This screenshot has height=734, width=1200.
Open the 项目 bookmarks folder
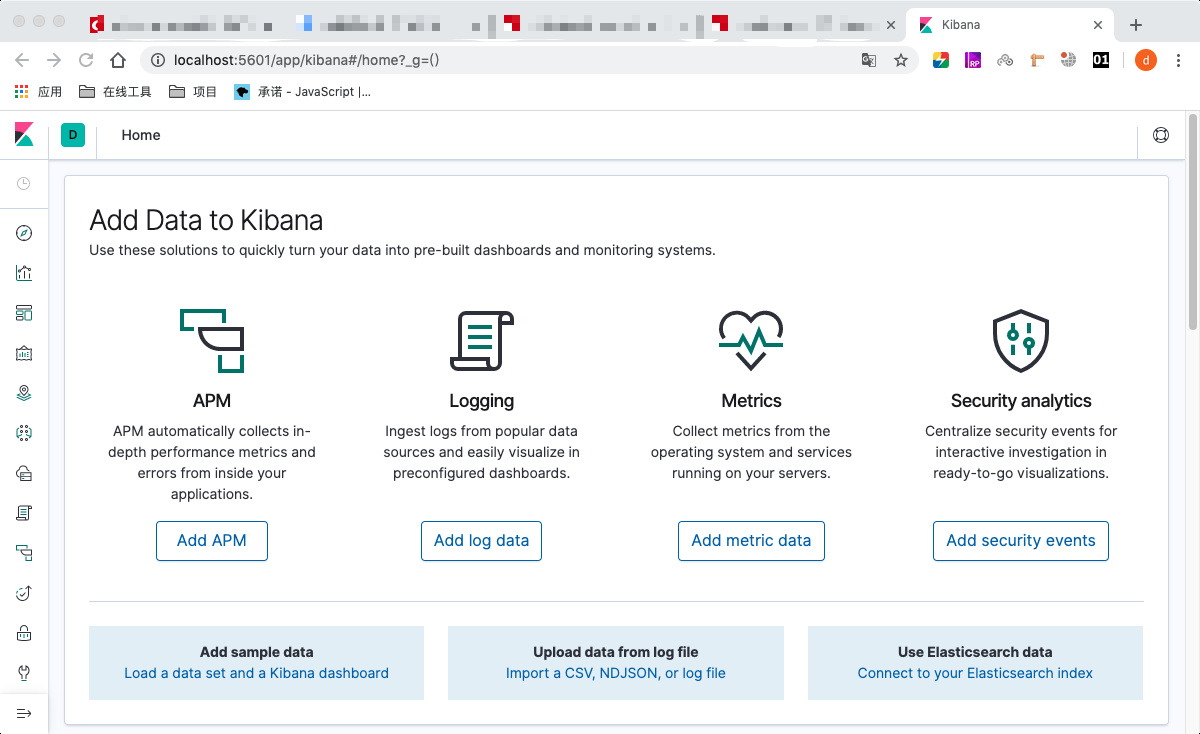pyautogui.click(x=193, y=92)
